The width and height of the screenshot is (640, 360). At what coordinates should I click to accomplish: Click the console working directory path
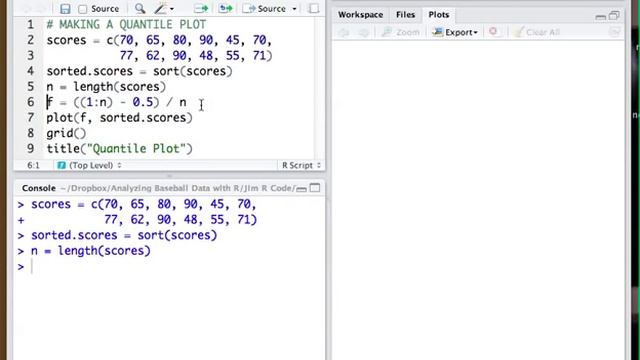(178, 188)
